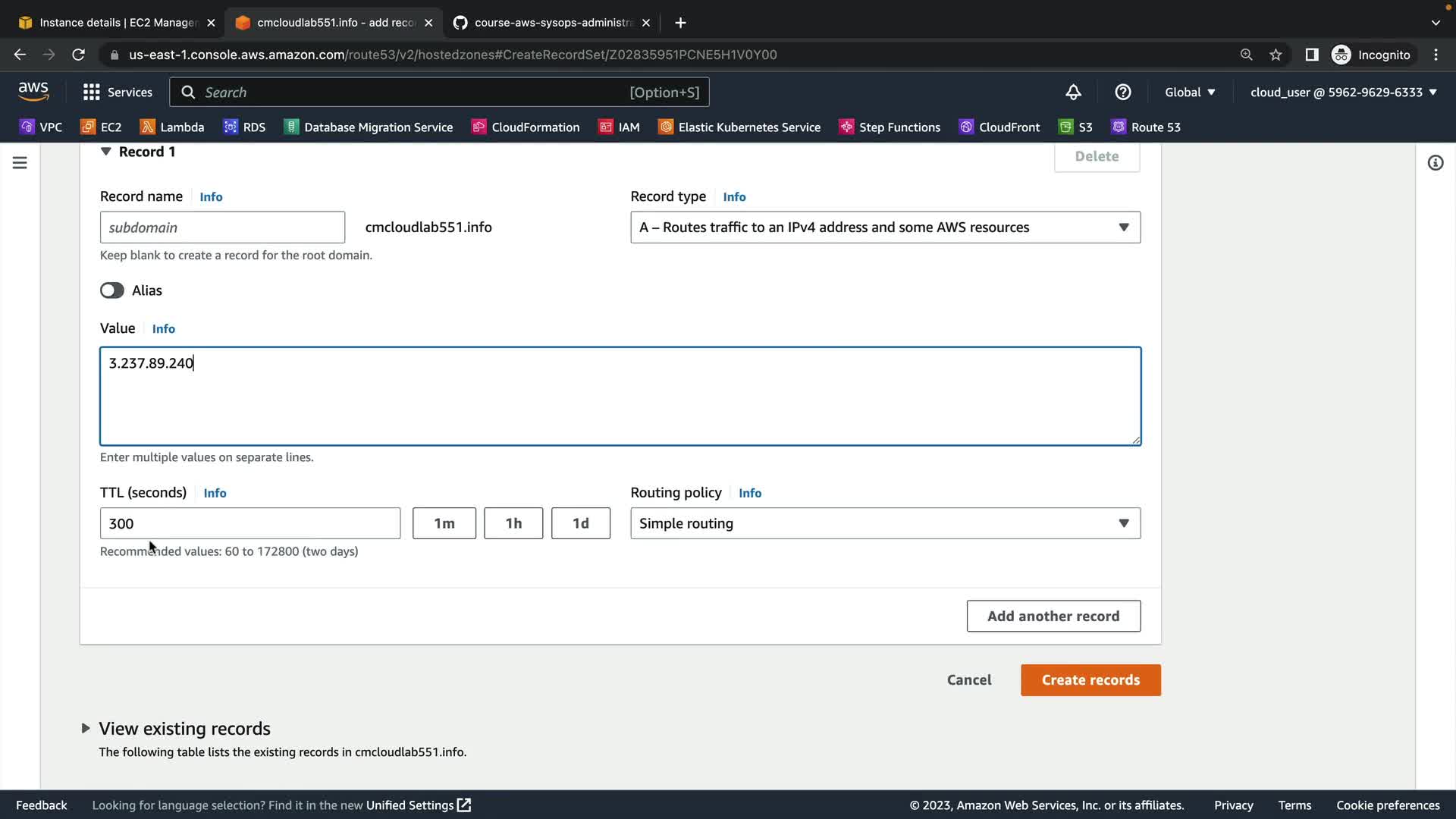The image size is (1456, 819).
Task: Open the Services grid menu icon
Action: pos(91,92)
